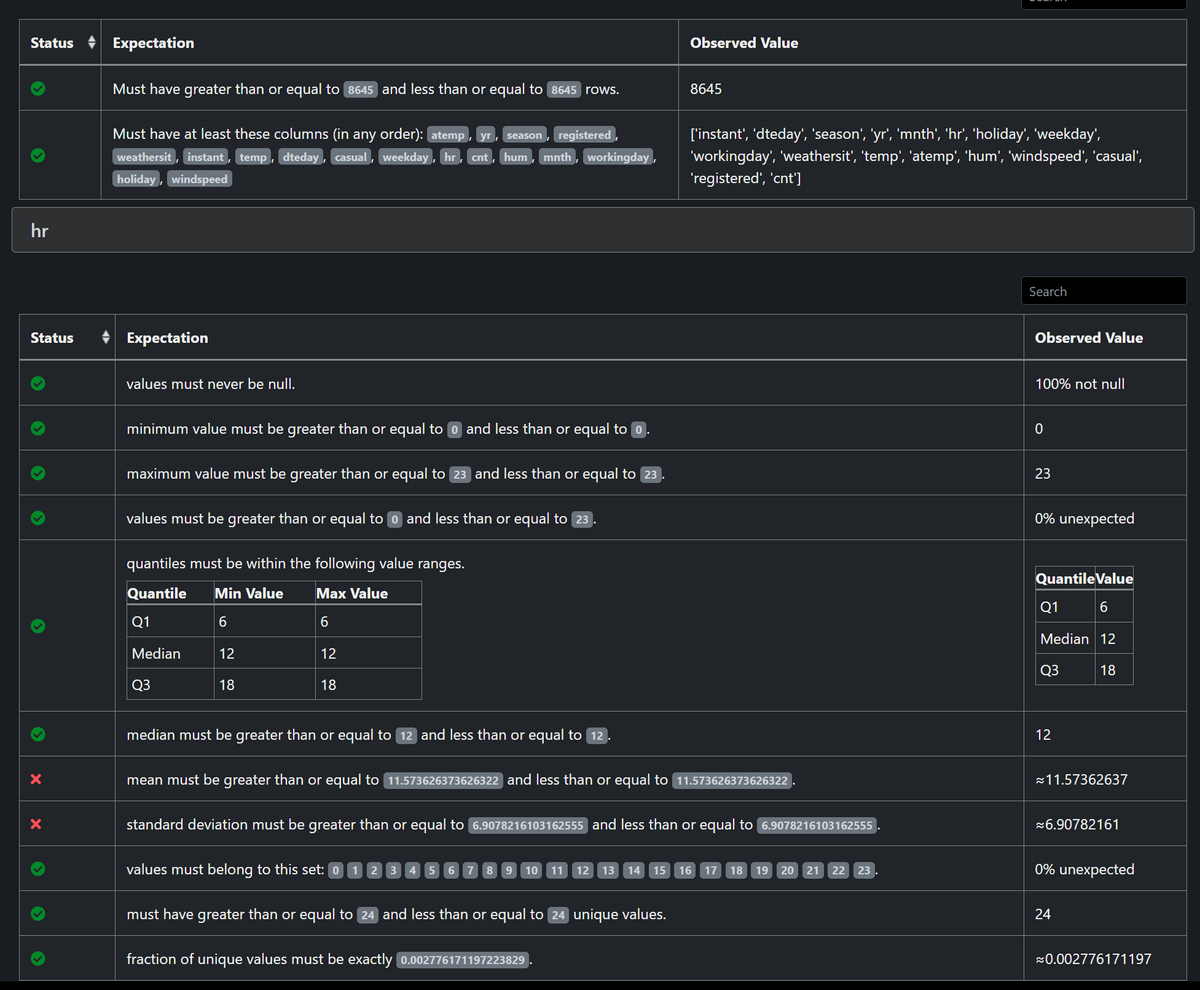
Task: Select the observed median value 12 in median row
Action: (1043, 735)
